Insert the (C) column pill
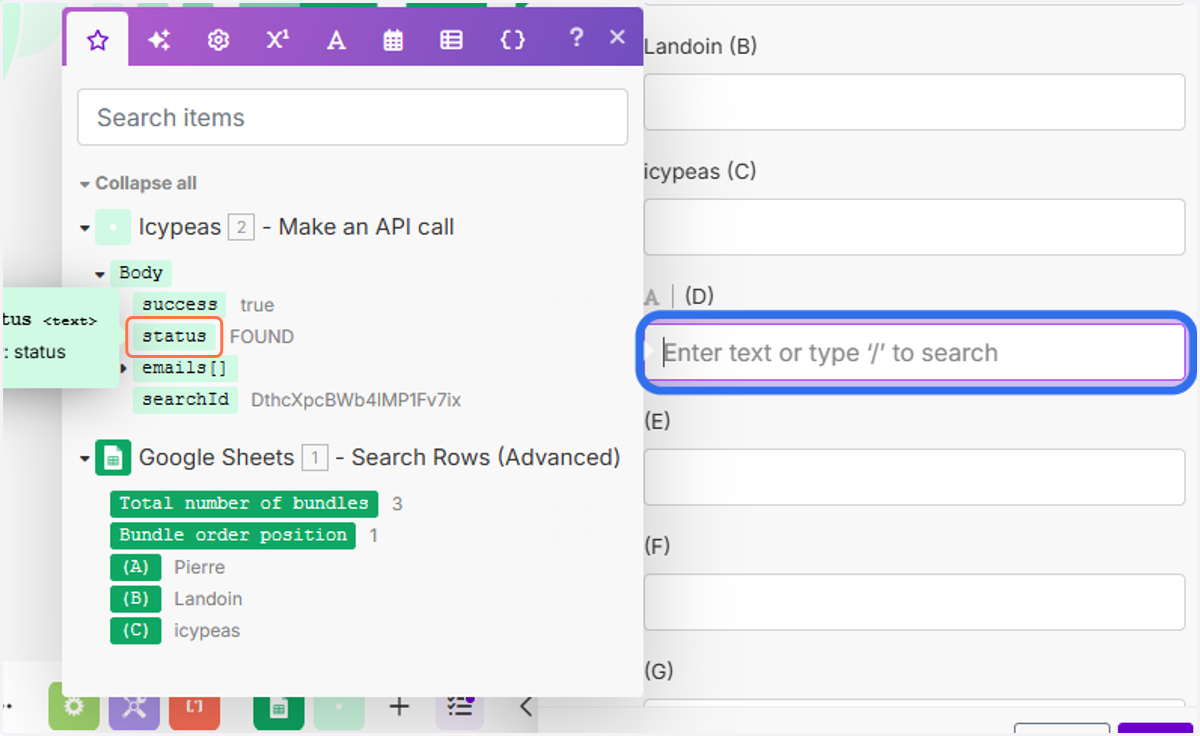Image resolution: width=1200 pixels, height=736 pixels. coord(135,631)
